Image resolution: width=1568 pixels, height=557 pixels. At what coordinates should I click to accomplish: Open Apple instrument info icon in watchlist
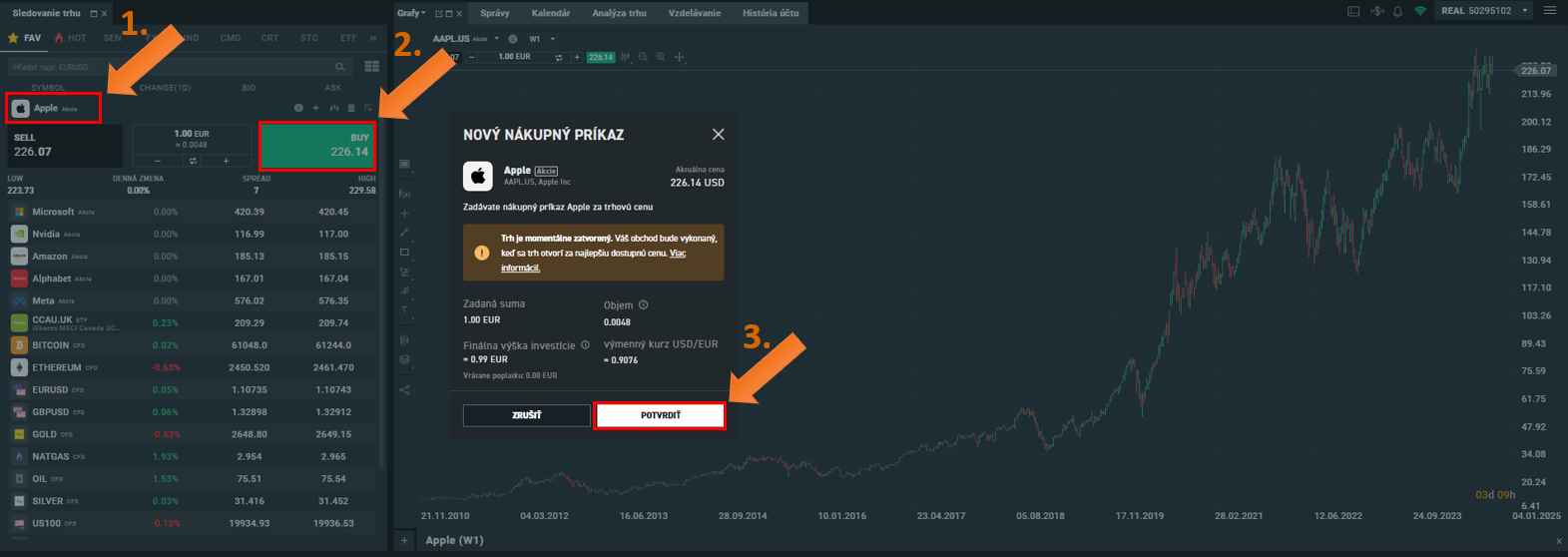(298, 108)
